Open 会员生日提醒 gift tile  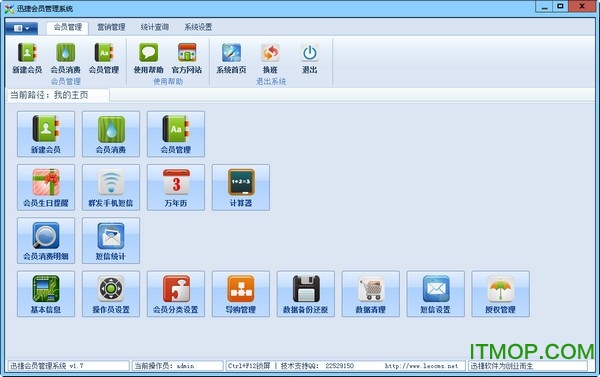click(46, 188)
